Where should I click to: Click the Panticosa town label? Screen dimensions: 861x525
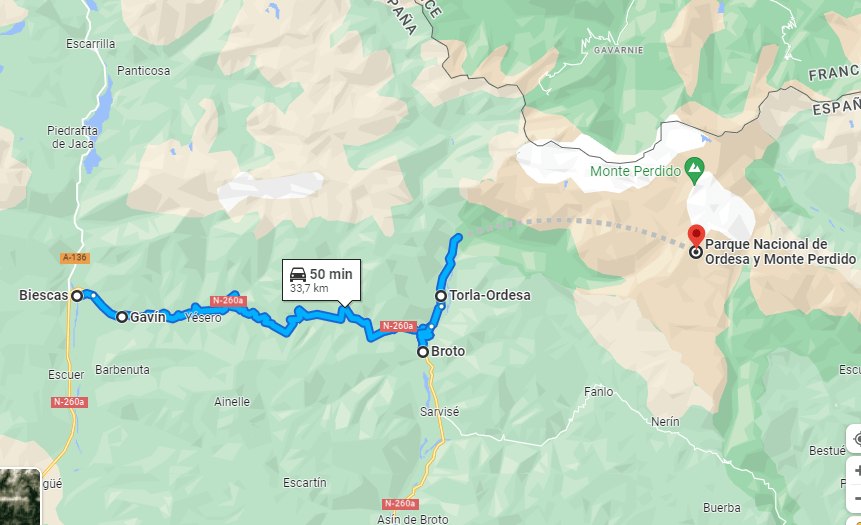[x=143, y=71]
